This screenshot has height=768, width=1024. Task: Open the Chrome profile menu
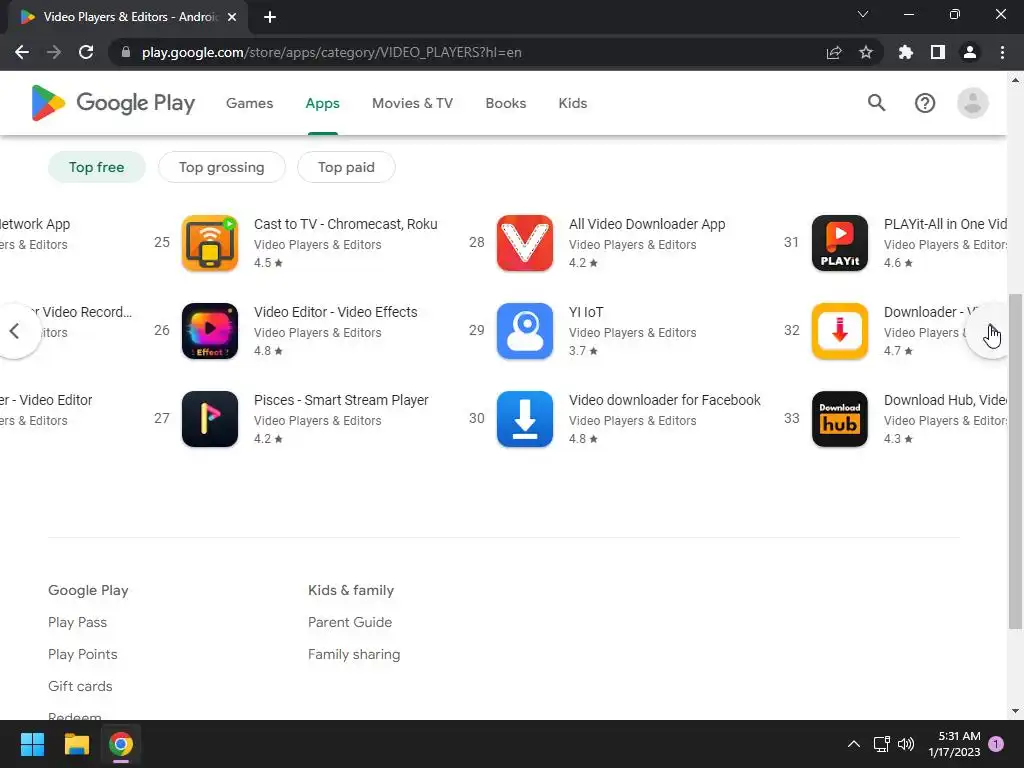pyautogui.click(x=970, y=52)
